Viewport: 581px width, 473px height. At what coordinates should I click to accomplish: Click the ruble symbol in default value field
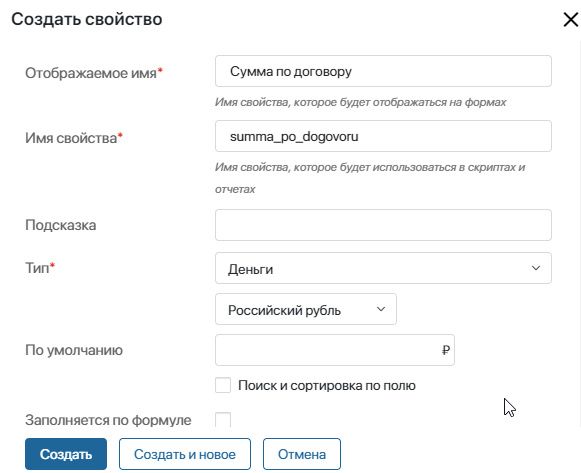pos(446,350)
